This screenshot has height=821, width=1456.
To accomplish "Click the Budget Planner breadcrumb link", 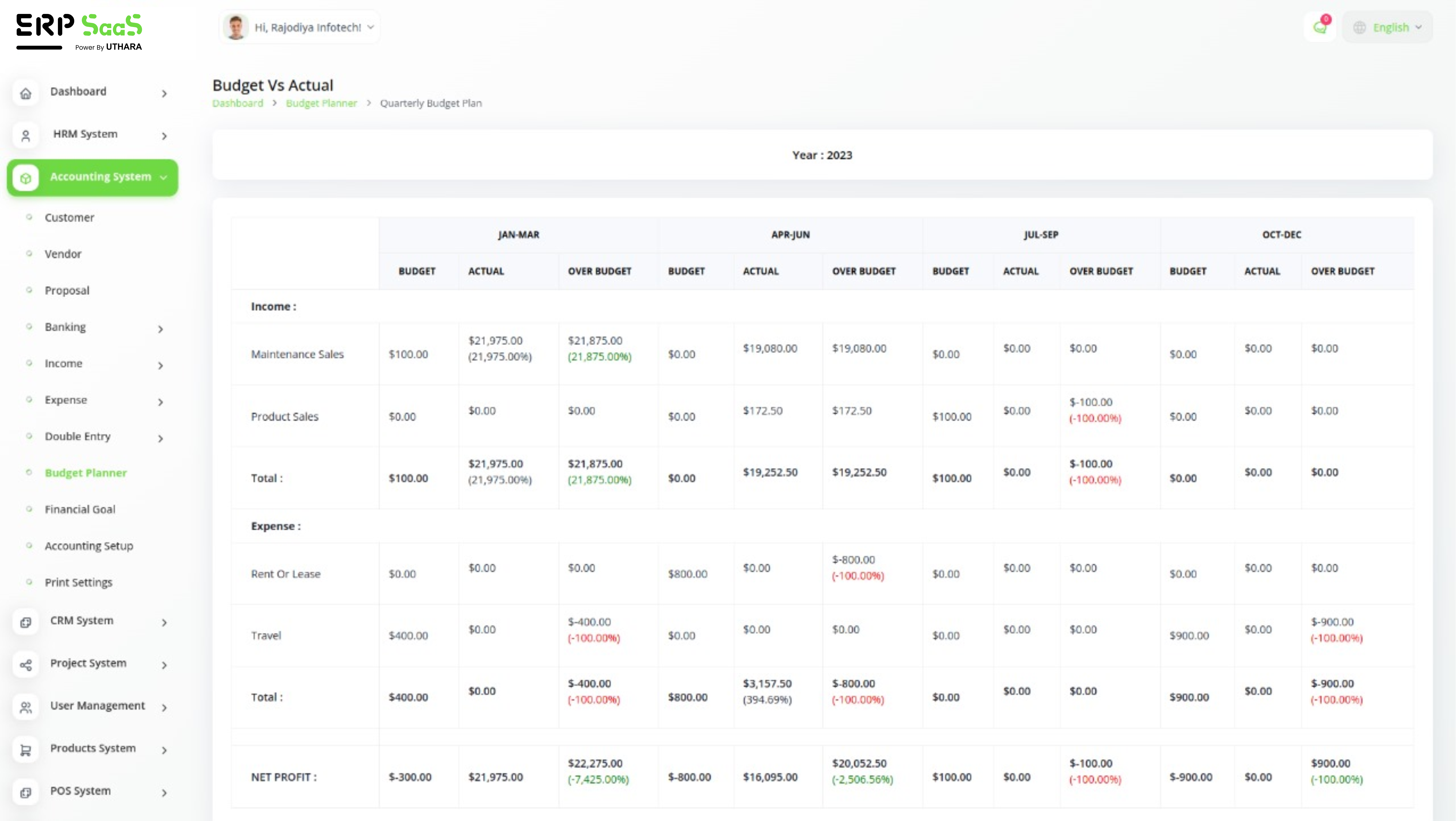I will click(x=321, y=103).
